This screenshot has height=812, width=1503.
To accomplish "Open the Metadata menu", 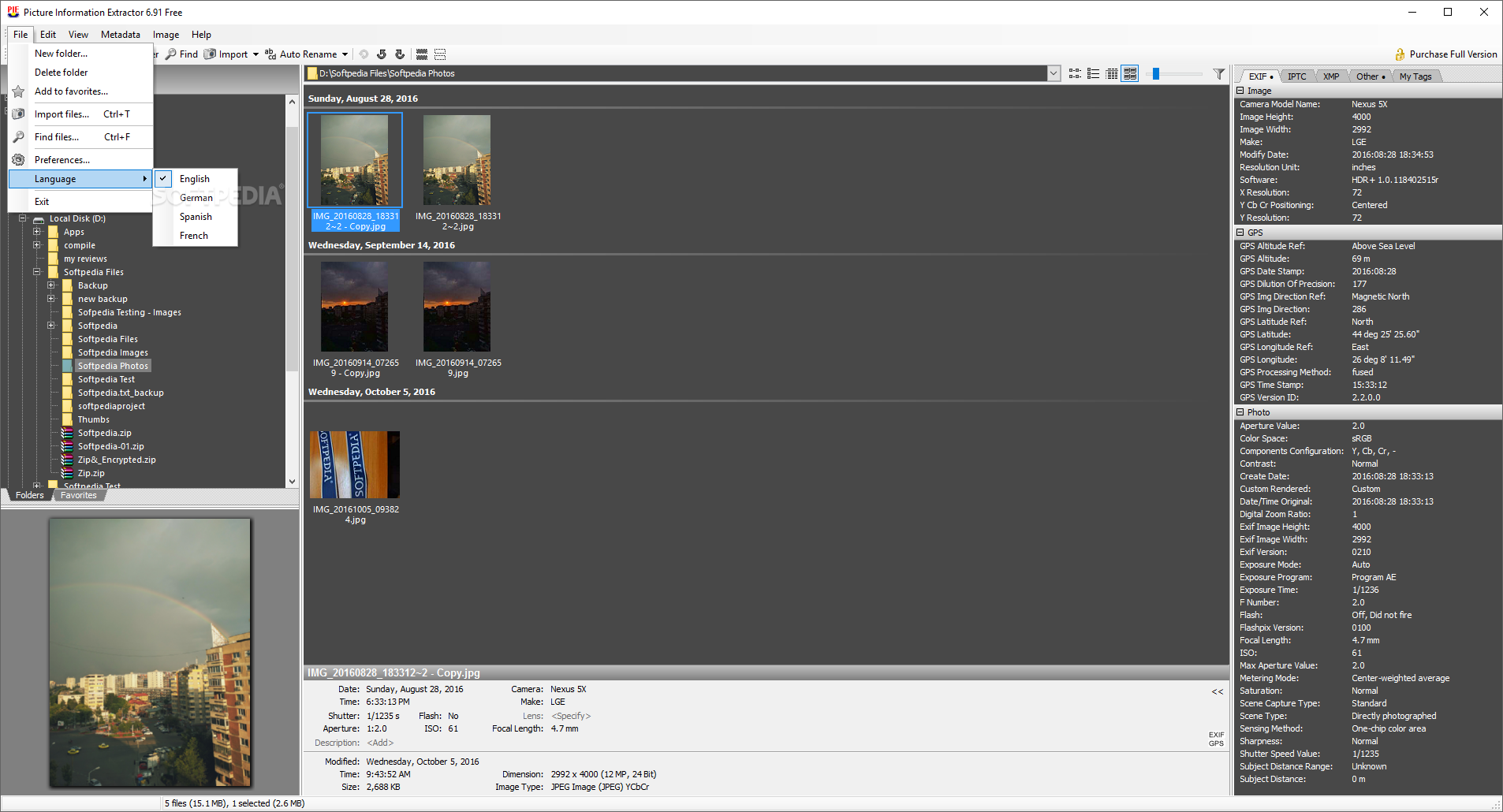I will click(121, 35).
